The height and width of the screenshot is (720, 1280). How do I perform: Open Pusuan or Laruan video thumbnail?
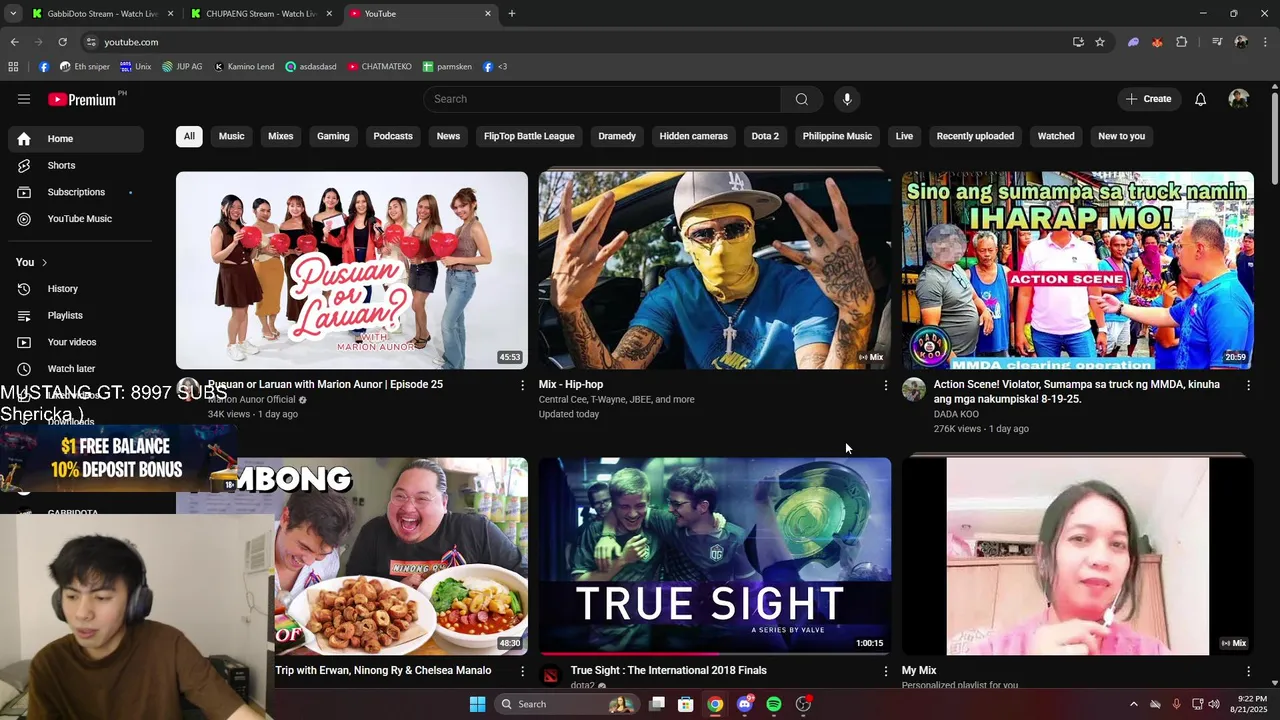point(352,270)
